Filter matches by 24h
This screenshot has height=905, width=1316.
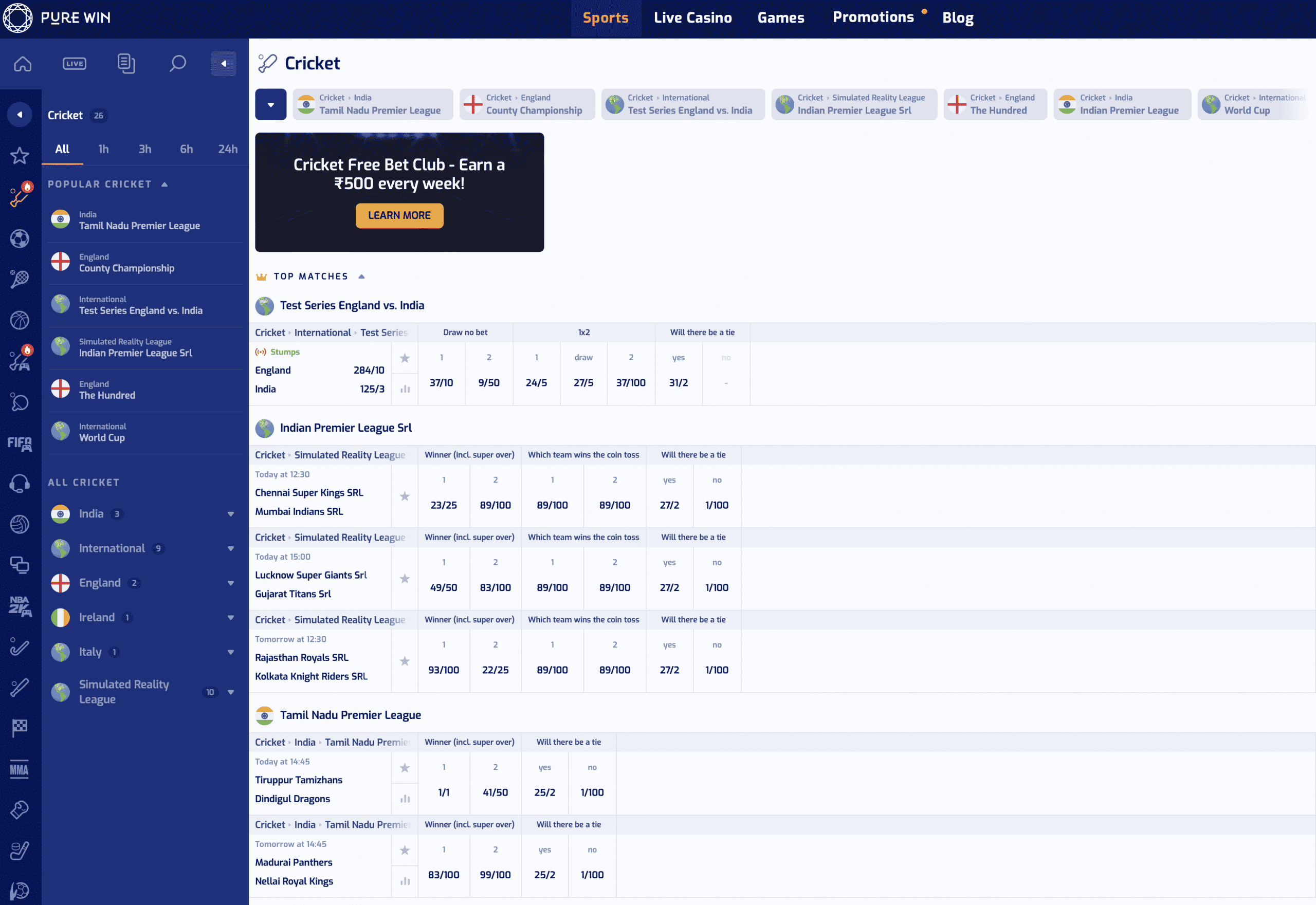tap(227, 149)
